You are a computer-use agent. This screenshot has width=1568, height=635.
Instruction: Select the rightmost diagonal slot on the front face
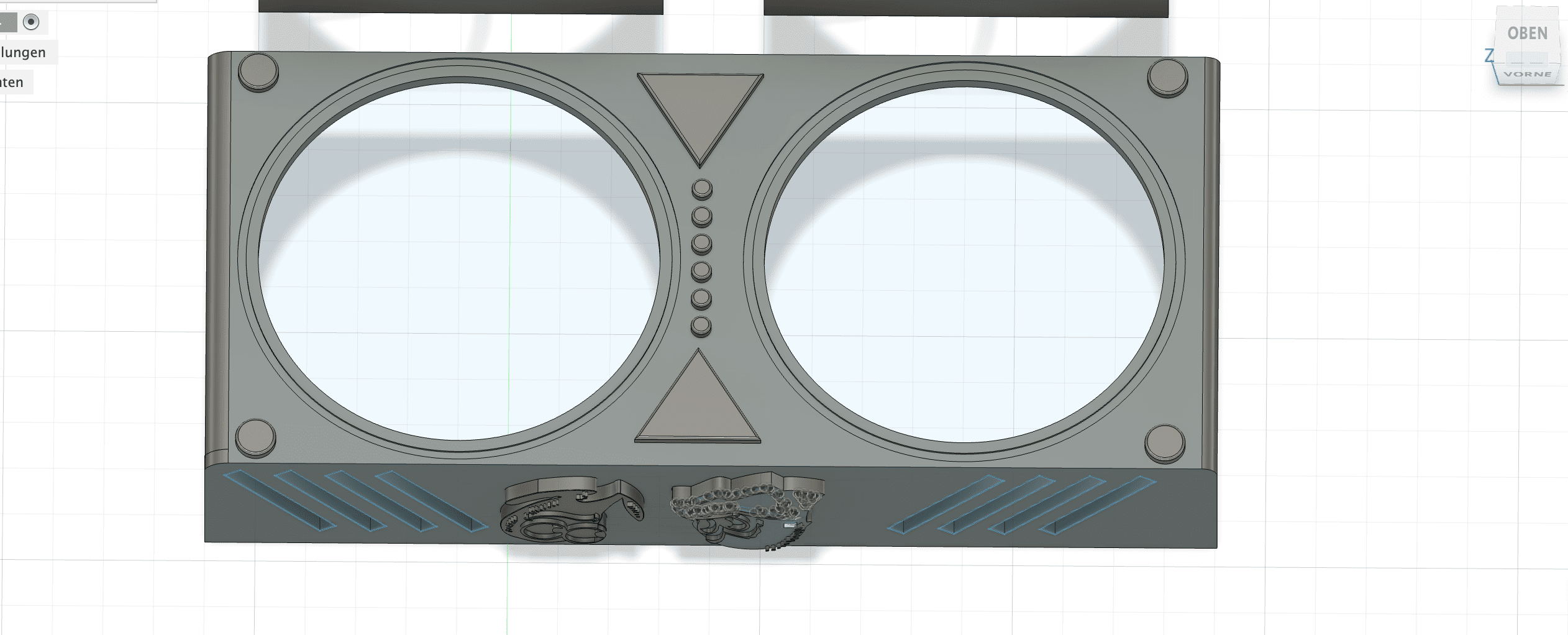1097,505
